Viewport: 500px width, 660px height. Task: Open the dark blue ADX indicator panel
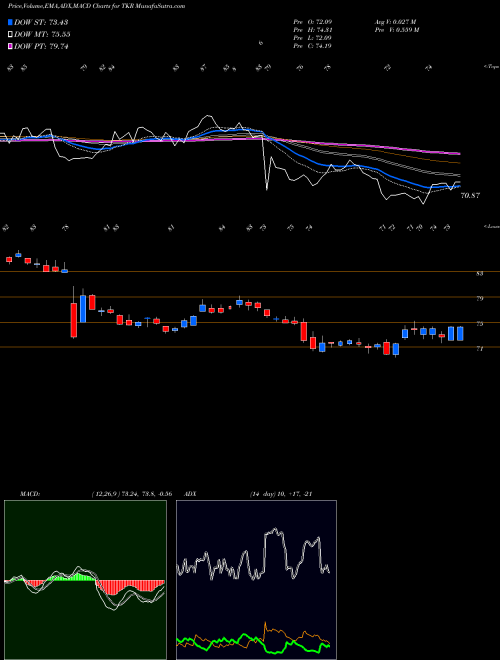click(x=256, y=580)
